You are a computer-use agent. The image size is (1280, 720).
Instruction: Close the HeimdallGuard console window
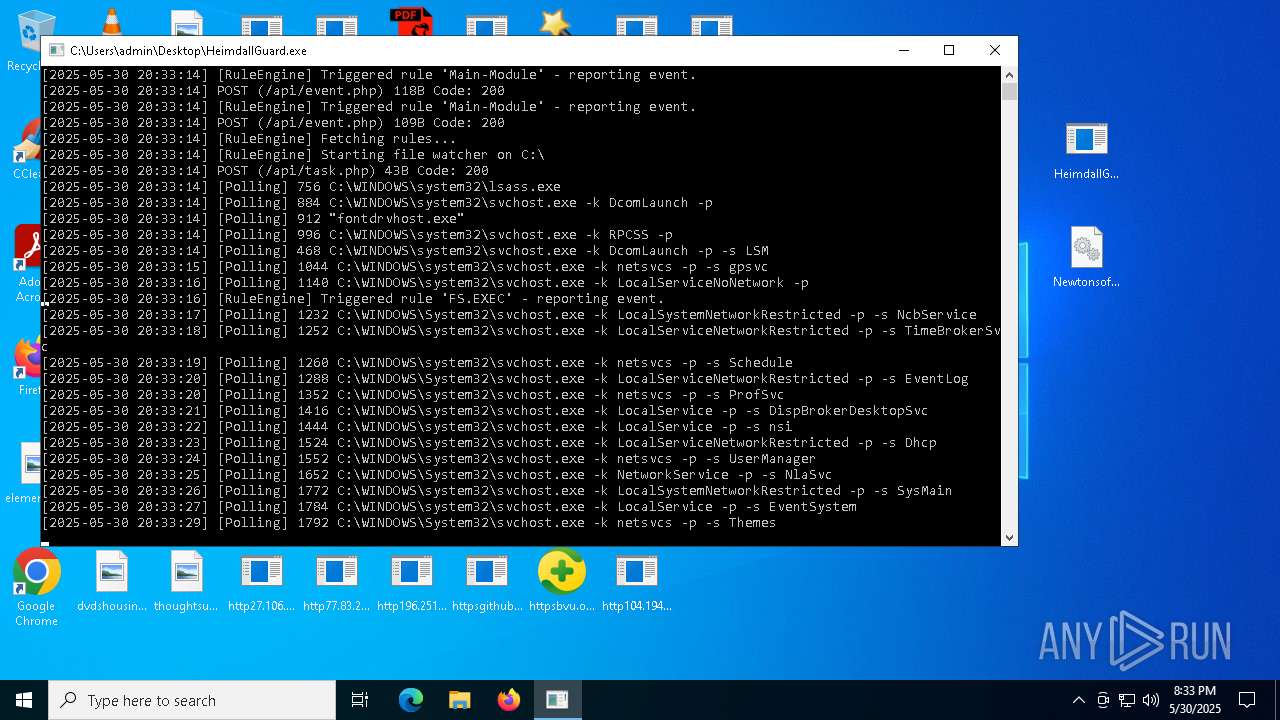click(994, 50)
